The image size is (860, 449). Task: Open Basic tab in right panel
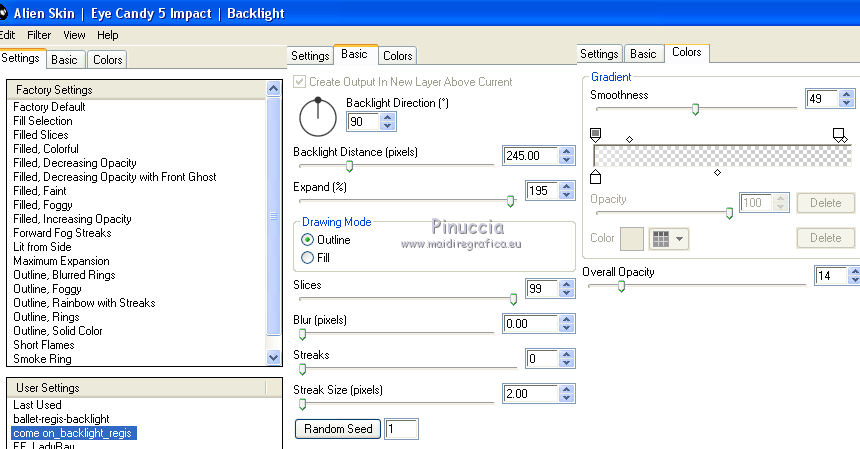coord(643,54)
